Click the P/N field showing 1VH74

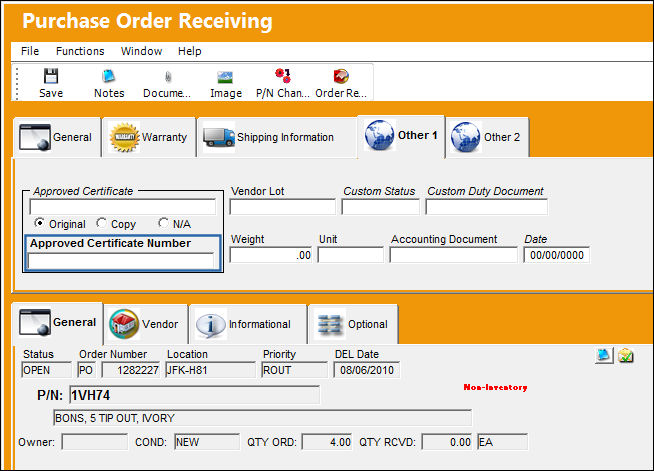coord(194,395)
